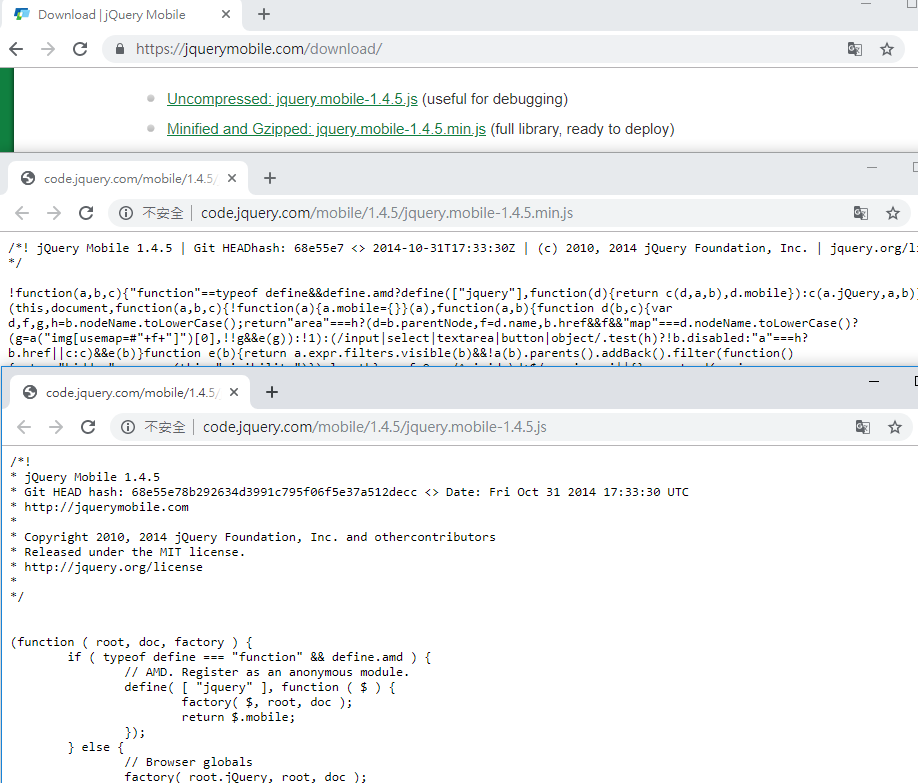Close the Download | jQuery Mobile tab
The width and height of the screenshot is (918, 783).
coord(227,15)
